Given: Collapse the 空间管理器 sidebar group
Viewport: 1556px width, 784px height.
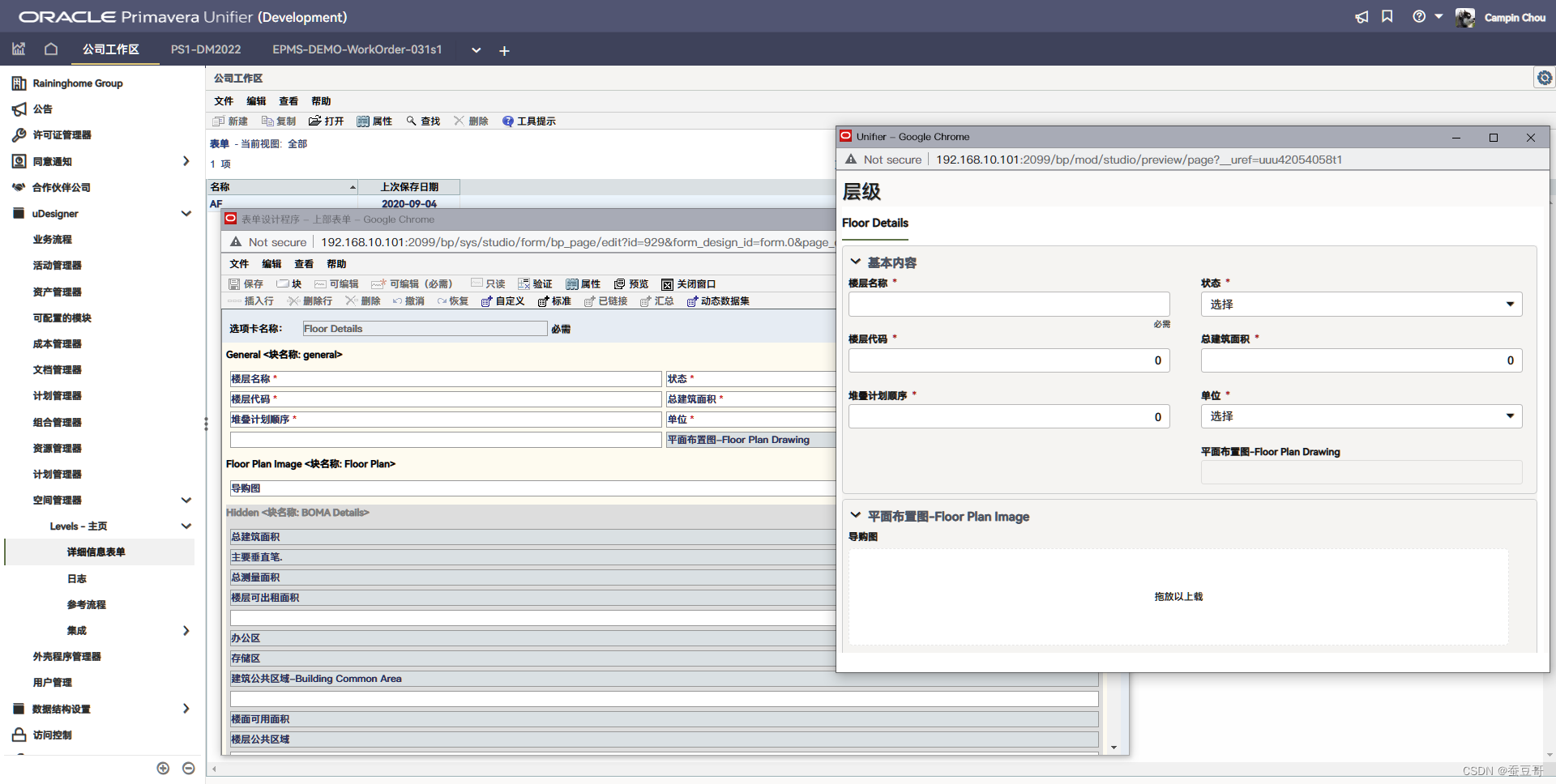Looking at the screenshot, I should [x=186, y=501].
